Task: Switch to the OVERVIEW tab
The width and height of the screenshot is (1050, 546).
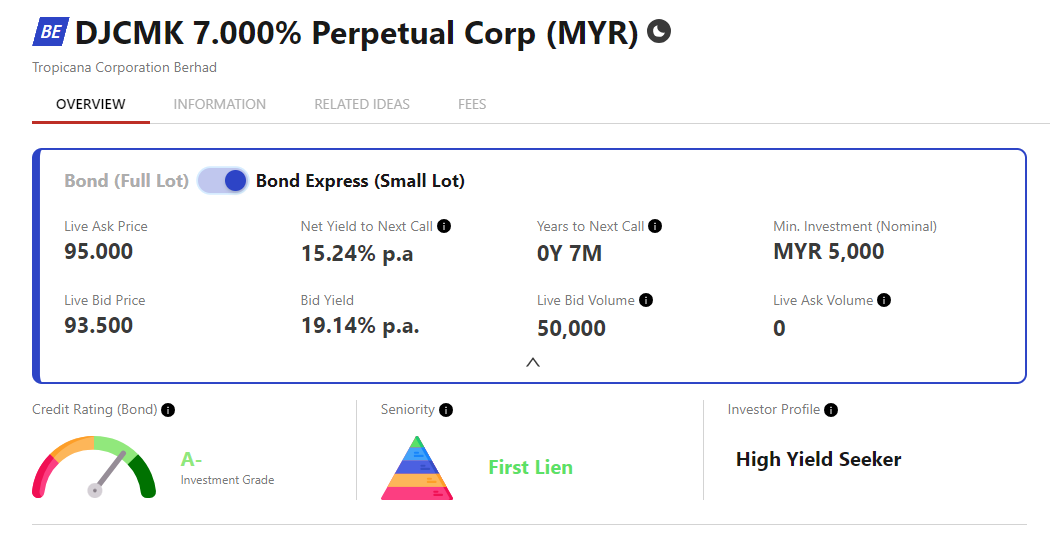Action: 90,105
